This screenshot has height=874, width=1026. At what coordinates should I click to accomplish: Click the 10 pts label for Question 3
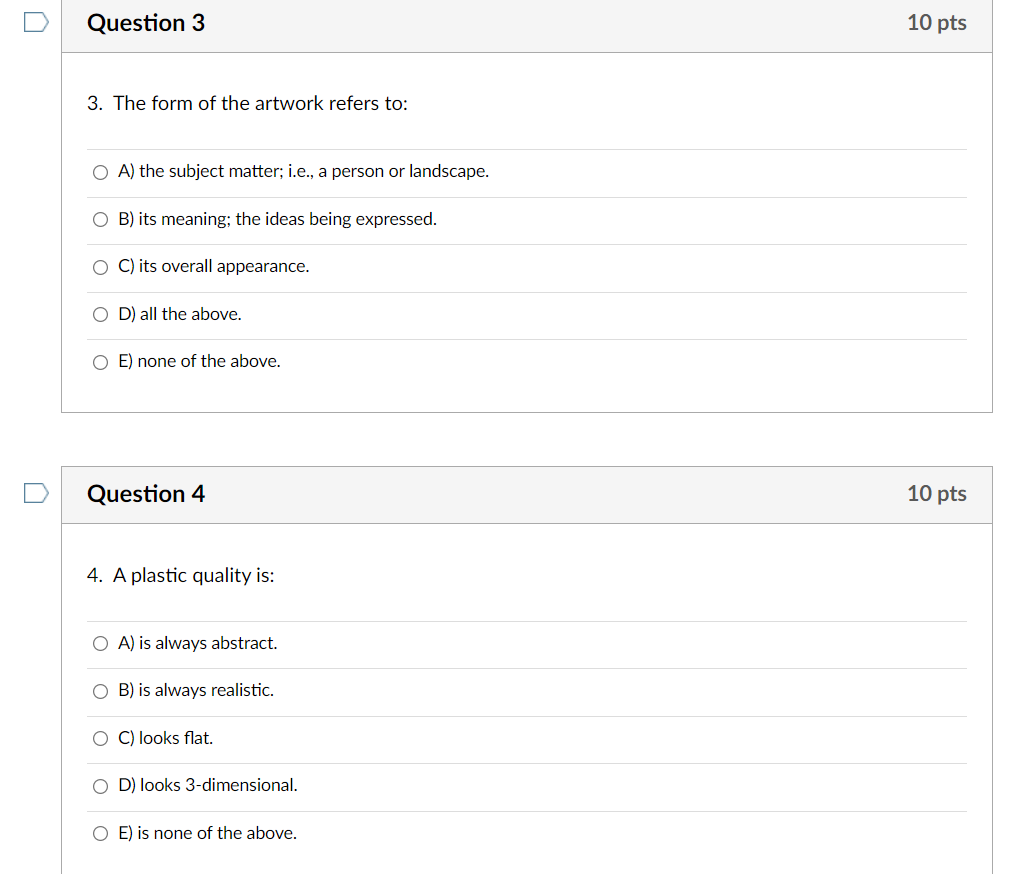point(937,22)
